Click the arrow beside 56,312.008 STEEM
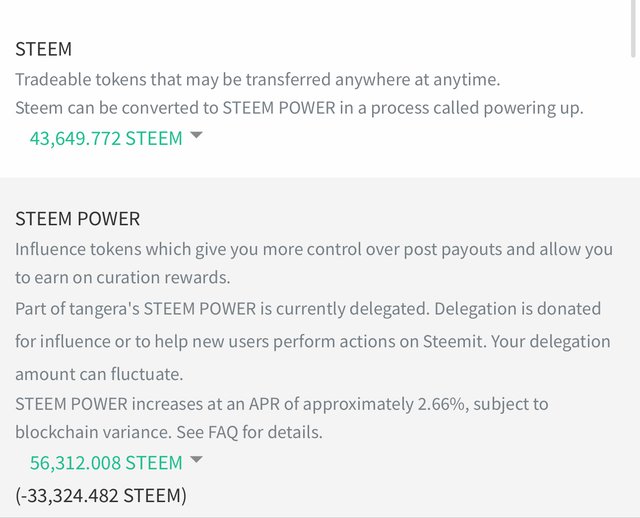 (x=196, y=459)
